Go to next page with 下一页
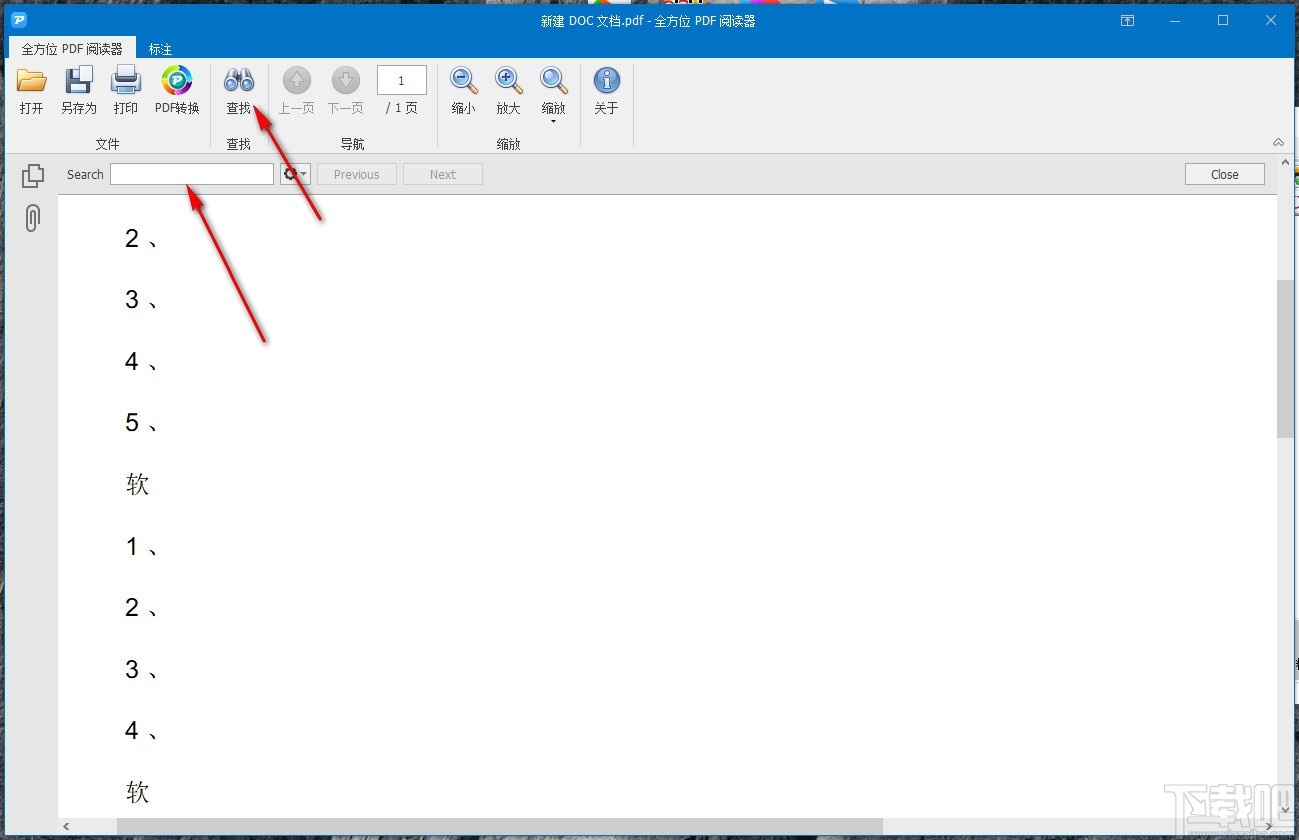The height and width of the screenshot is (840, 1299). [346, 90]
